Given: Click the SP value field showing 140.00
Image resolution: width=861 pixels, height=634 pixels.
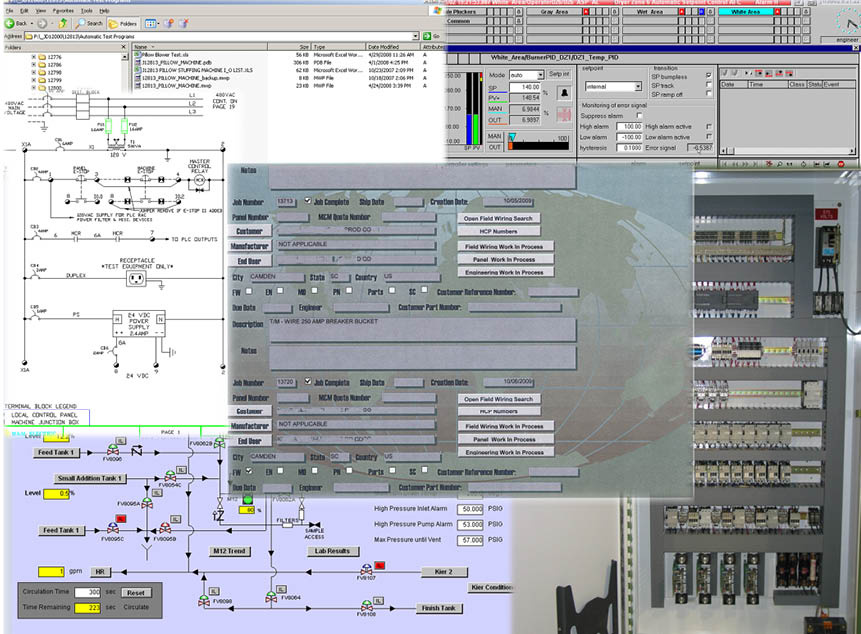Looking at the screenshot, I should (x=524, y=87).
